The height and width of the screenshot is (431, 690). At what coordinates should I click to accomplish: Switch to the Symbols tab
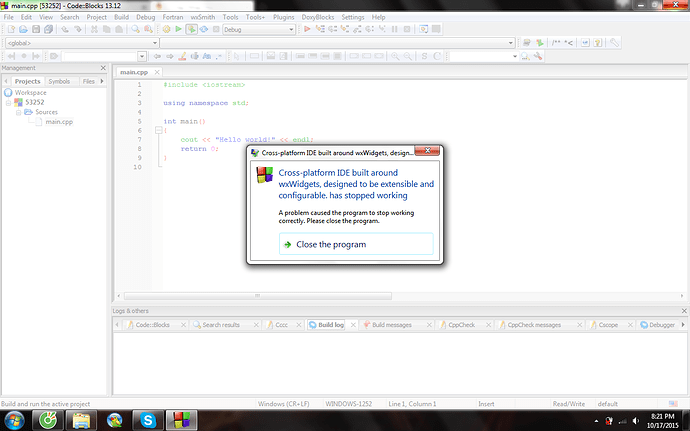point(59,81)
